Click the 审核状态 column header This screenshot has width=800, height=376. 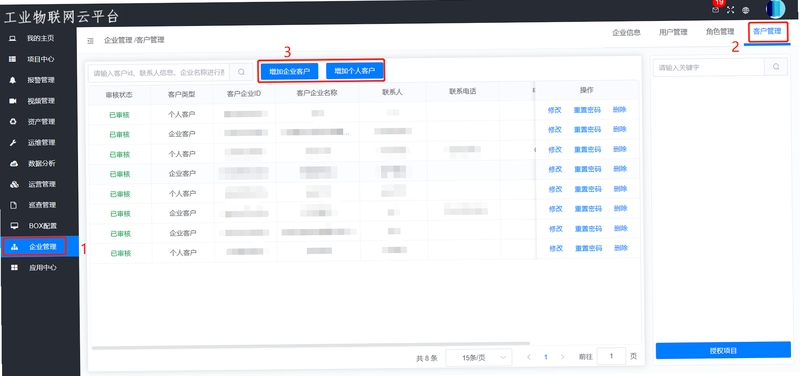click(119, 95)
